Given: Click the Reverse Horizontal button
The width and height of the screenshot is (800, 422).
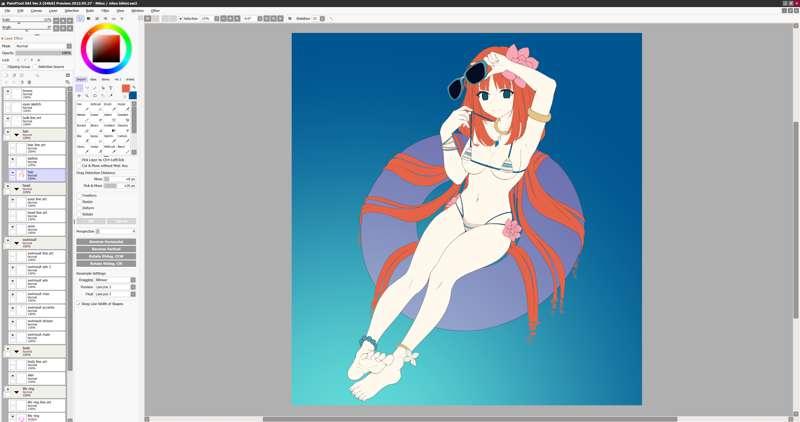Looking at the screenshot, I should 106,242.
